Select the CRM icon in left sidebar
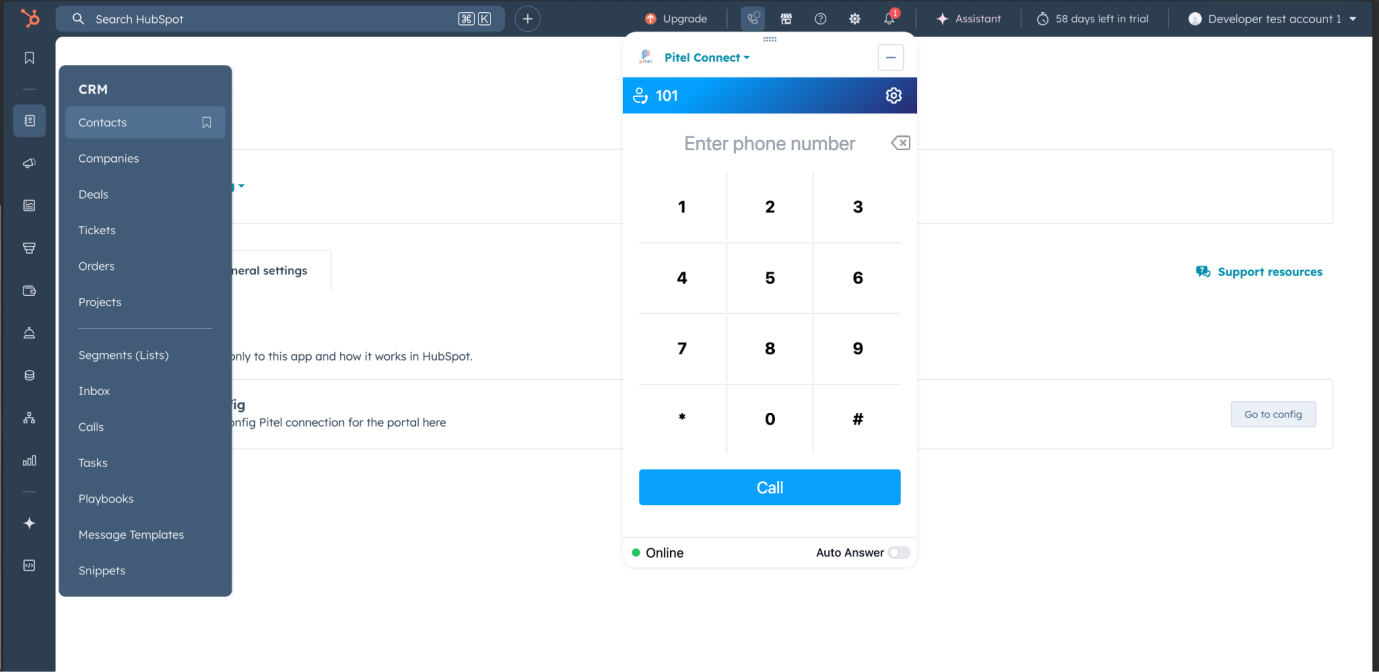Viewport: 1379px width, 672px height. [29, 121]
